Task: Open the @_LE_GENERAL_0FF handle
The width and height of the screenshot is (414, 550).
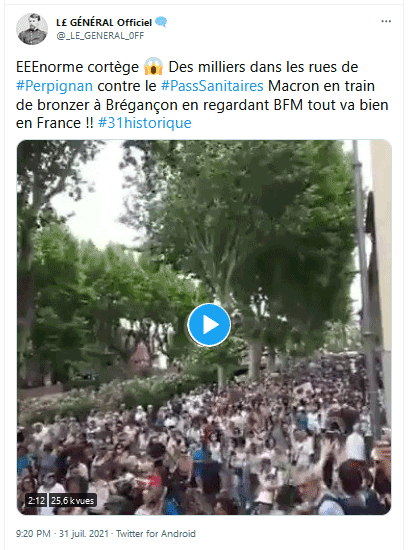Action: (100, 36)
